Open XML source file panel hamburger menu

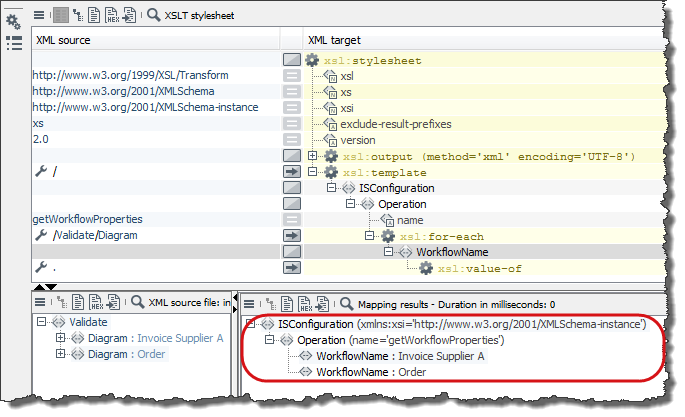[40, 302]
